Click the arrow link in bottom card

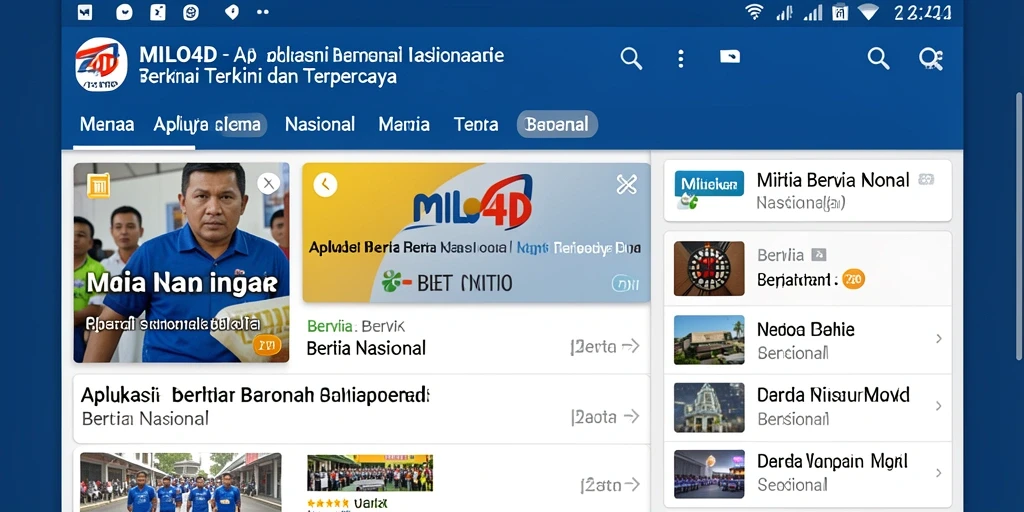coord(610,485)
